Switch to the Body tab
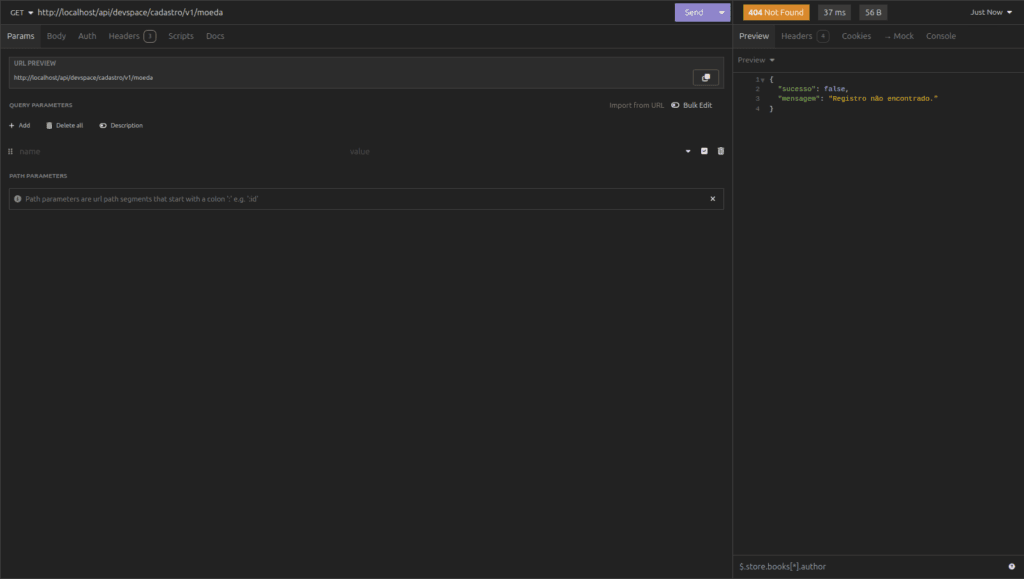The width and height of the screenshot is (1024, 579). point(56,36)
